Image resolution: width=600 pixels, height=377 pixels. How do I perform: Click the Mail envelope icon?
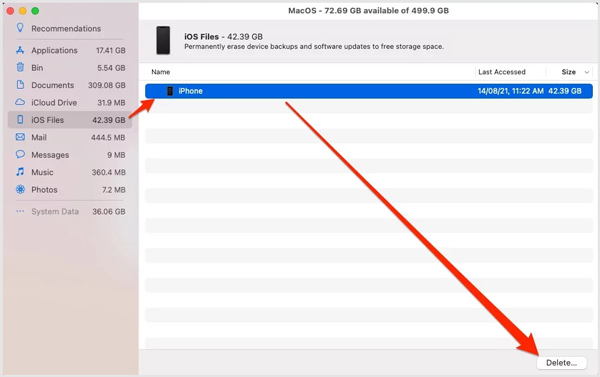tap(20, 137)
